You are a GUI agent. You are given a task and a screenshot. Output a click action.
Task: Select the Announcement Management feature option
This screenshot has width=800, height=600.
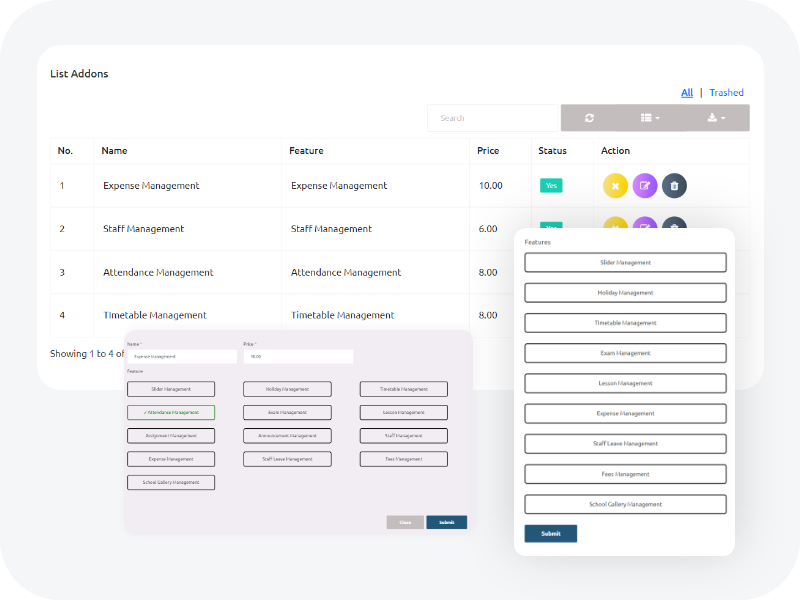[287, 436]
